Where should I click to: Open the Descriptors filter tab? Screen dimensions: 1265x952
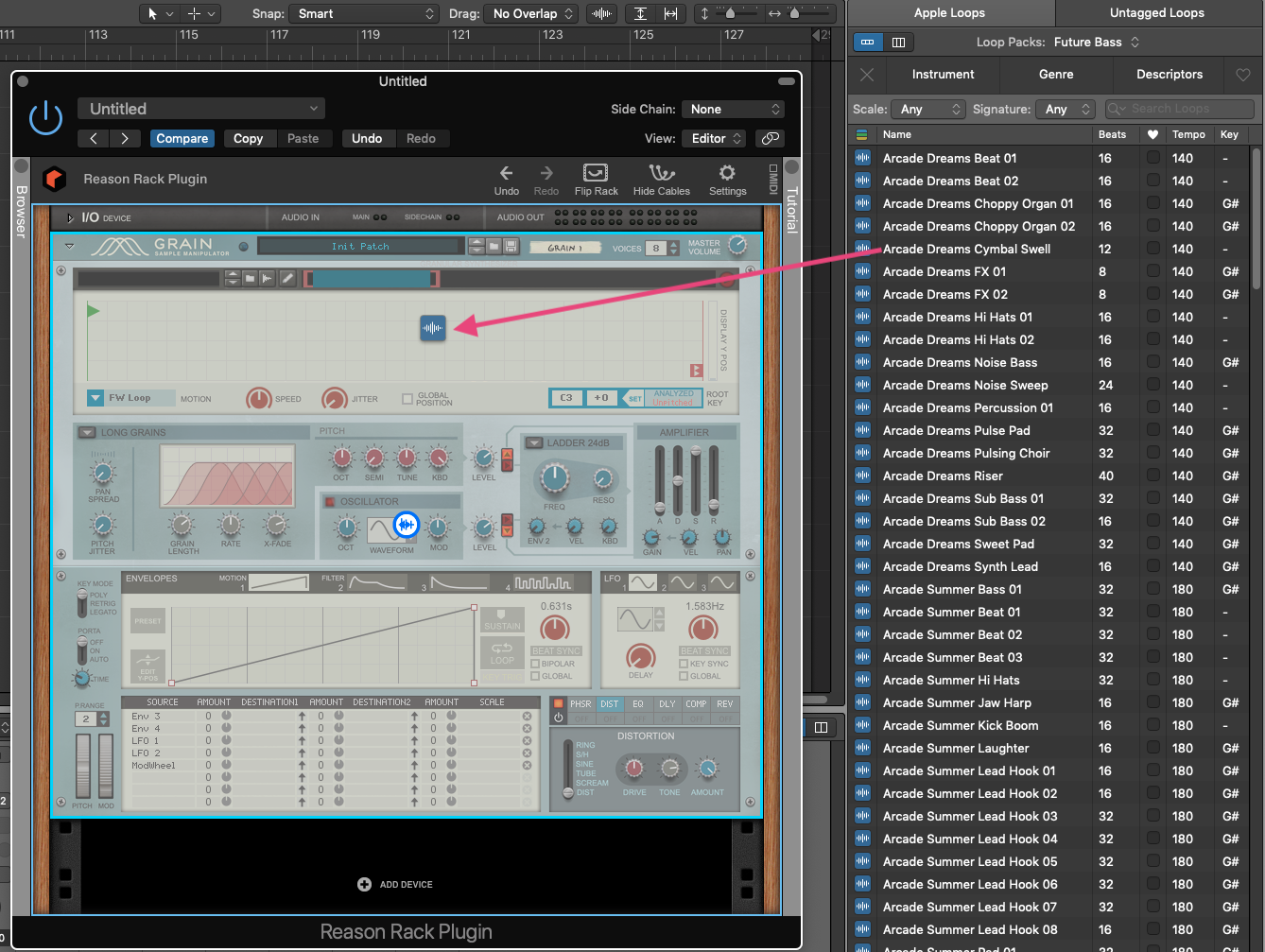point(1170,75)
